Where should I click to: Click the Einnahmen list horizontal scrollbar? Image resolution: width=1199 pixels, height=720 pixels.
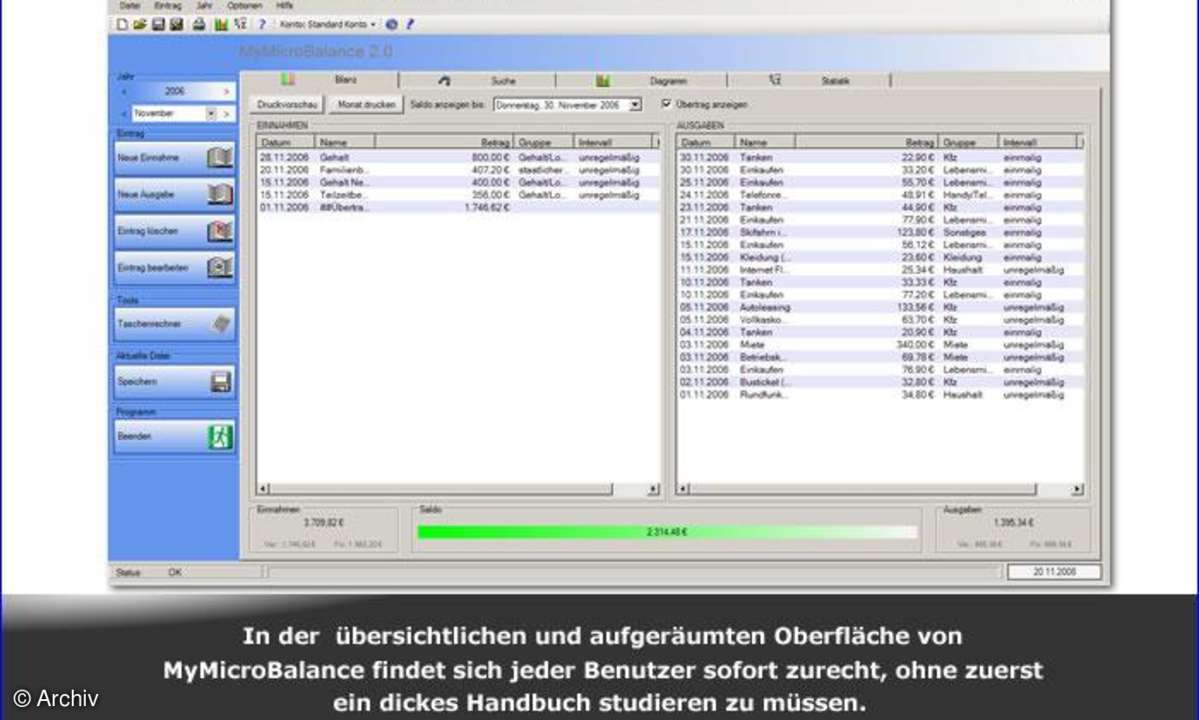[458, 489]
